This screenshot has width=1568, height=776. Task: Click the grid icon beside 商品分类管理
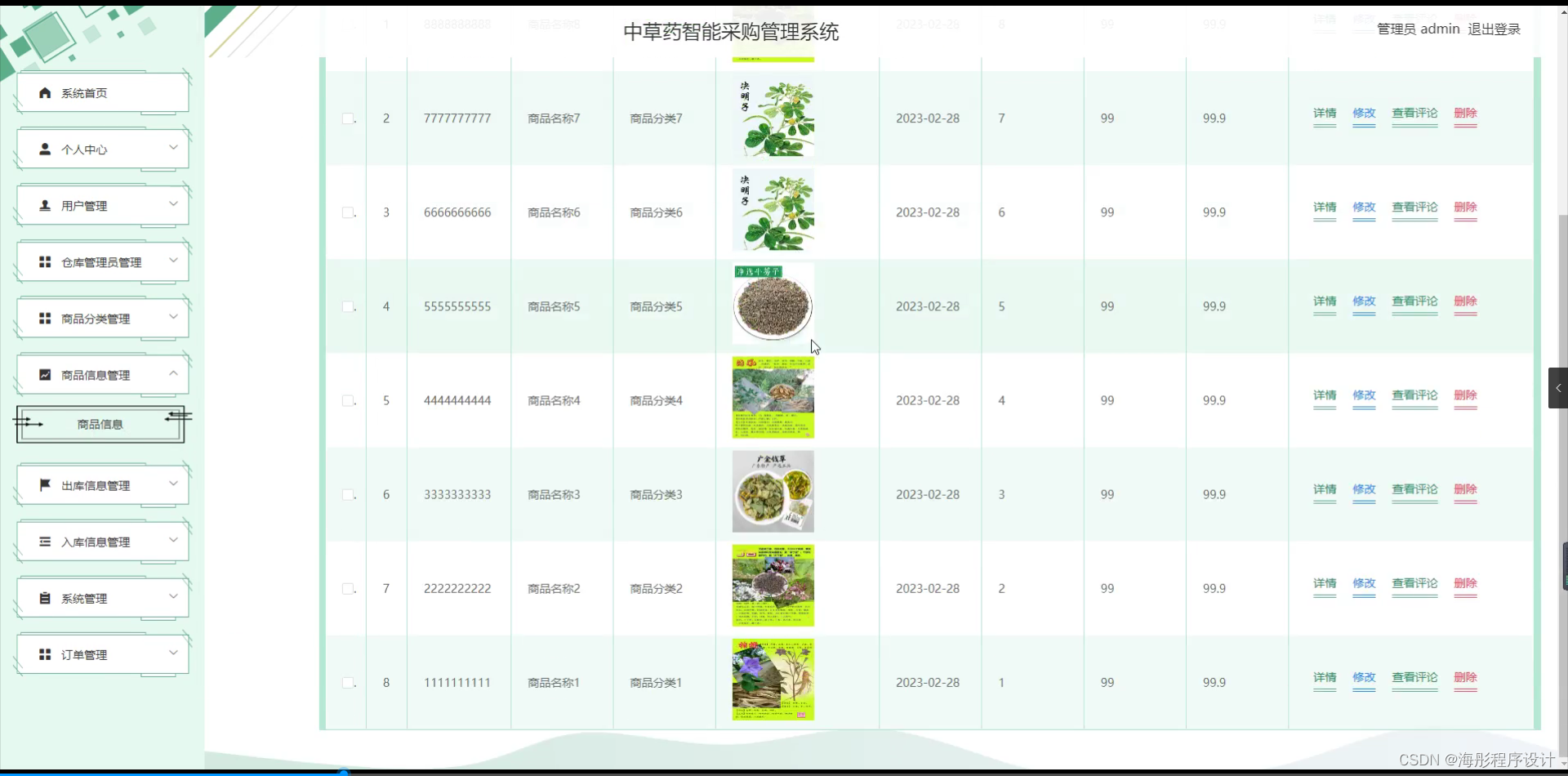coord(45,318)
